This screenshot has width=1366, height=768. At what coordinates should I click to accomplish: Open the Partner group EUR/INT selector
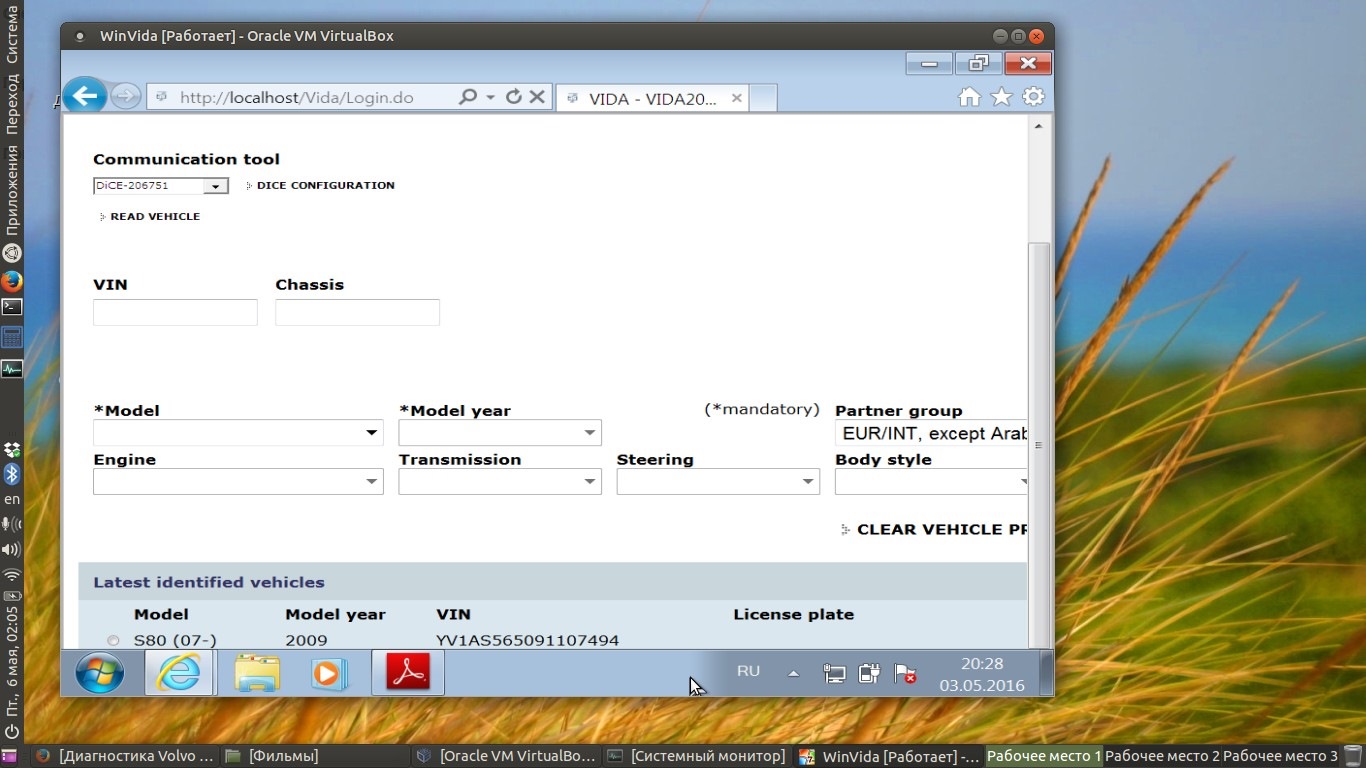[x=931, y=433]
